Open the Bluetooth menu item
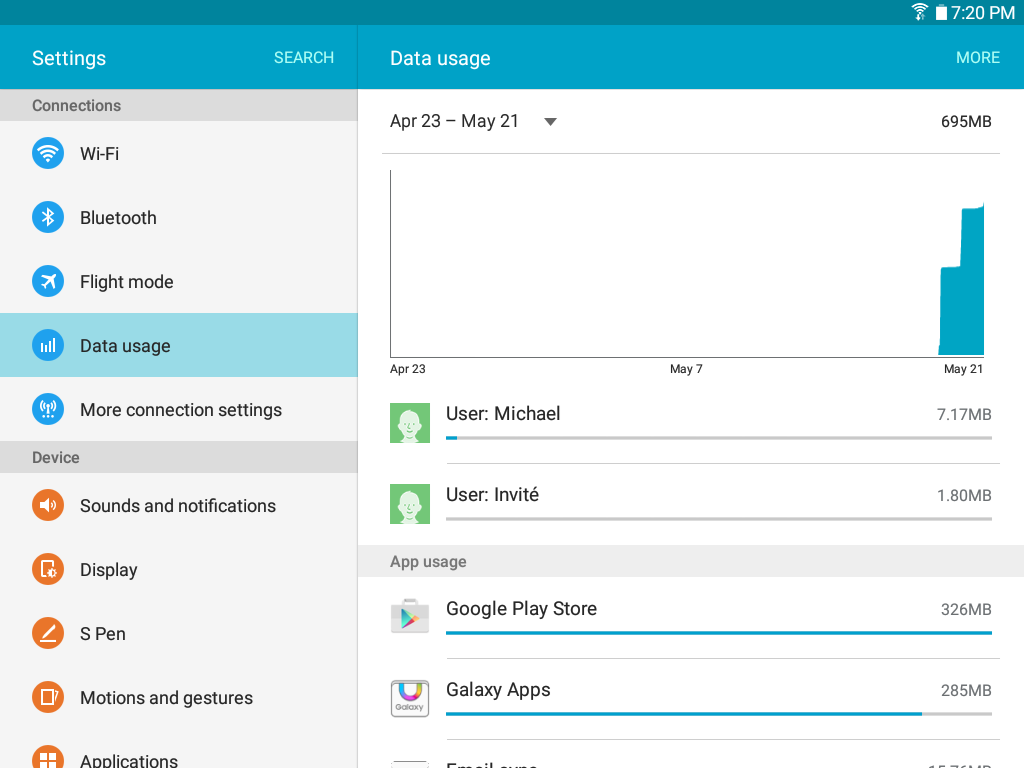This screenshot has height=768, width=1024. coord(179,217)
